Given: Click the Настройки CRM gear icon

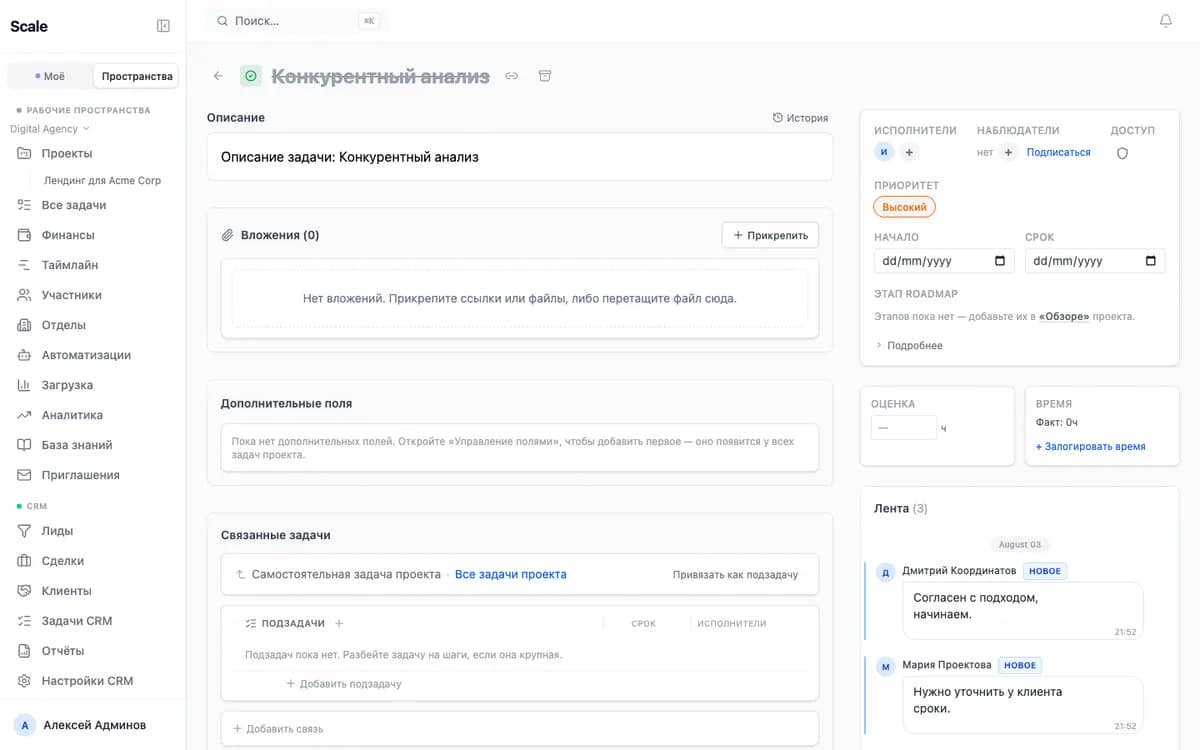Looking at the screenshot, I should click(24, 681).
